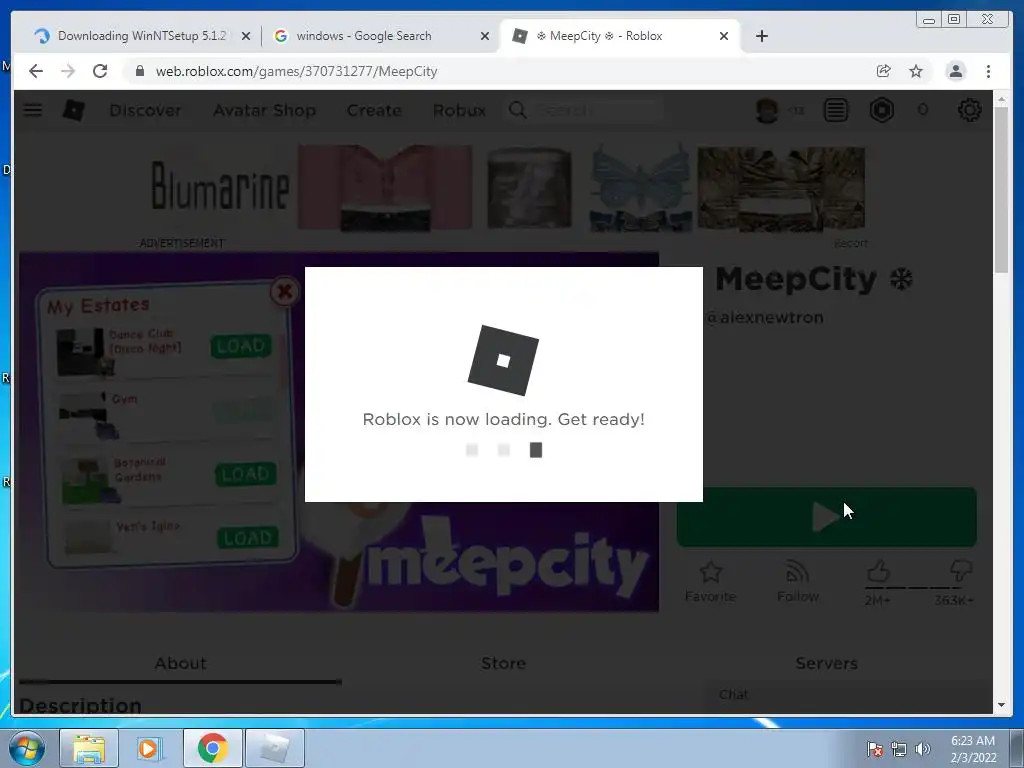Viewport: 1024px width, 768px height.
Task: Open the Roblox hamburger navigation menu
Action: [x=33, y=110]
